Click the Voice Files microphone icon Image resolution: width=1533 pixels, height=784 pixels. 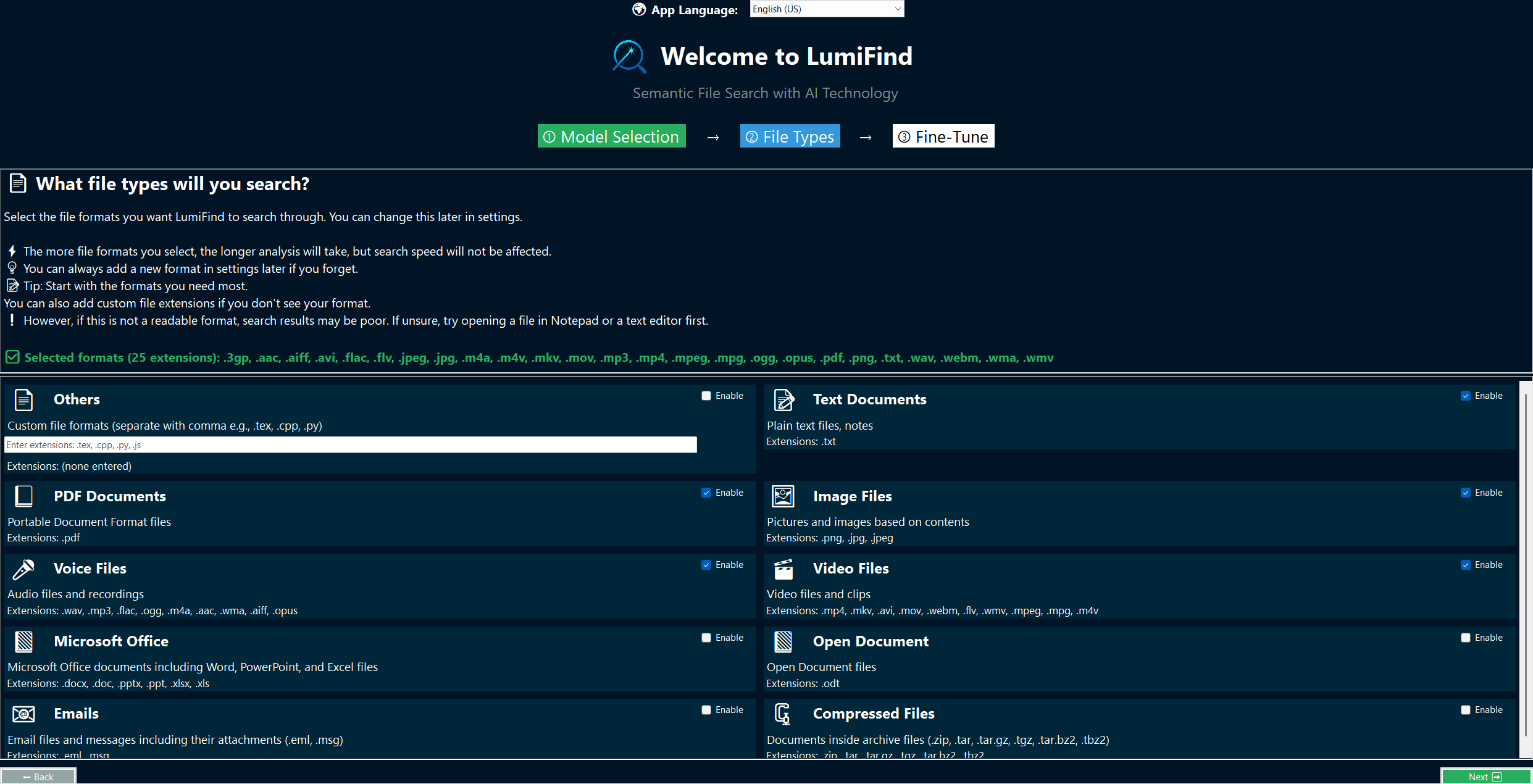tap(23, 569)
